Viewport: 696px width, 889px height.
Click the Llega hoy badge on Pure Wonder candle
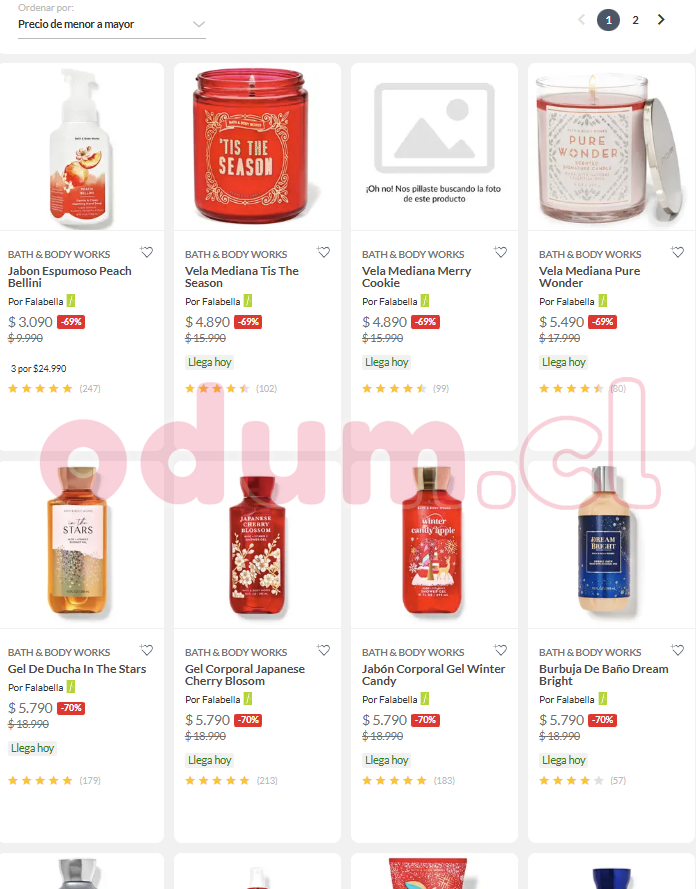coord(564,362)
